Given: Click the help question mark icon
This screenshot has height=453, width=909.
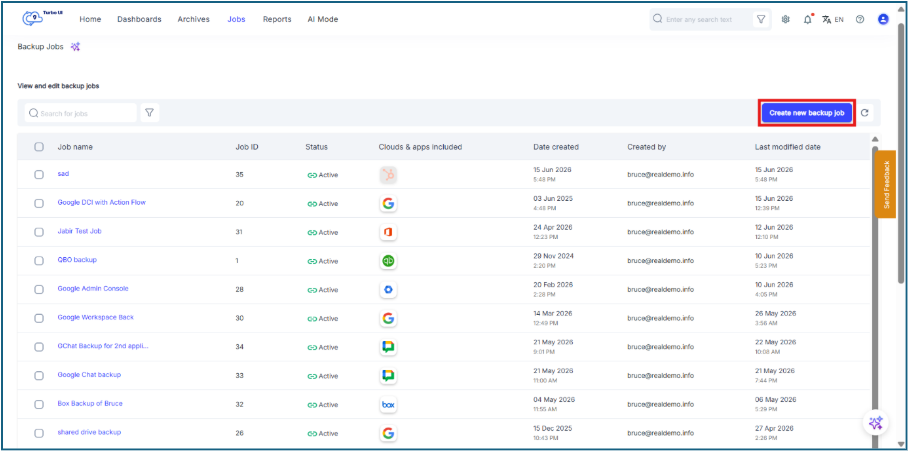Looking at the screenshot, I should click(860, 19).
